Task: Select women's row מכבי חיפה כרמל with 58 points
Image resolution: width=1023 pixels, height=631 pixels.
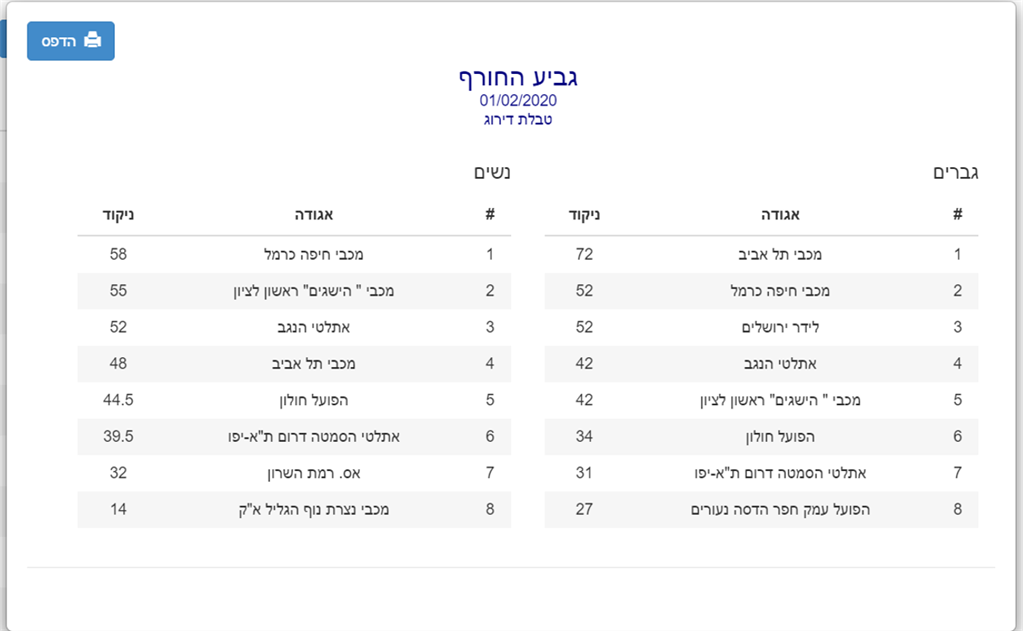Action: [294, 254]
